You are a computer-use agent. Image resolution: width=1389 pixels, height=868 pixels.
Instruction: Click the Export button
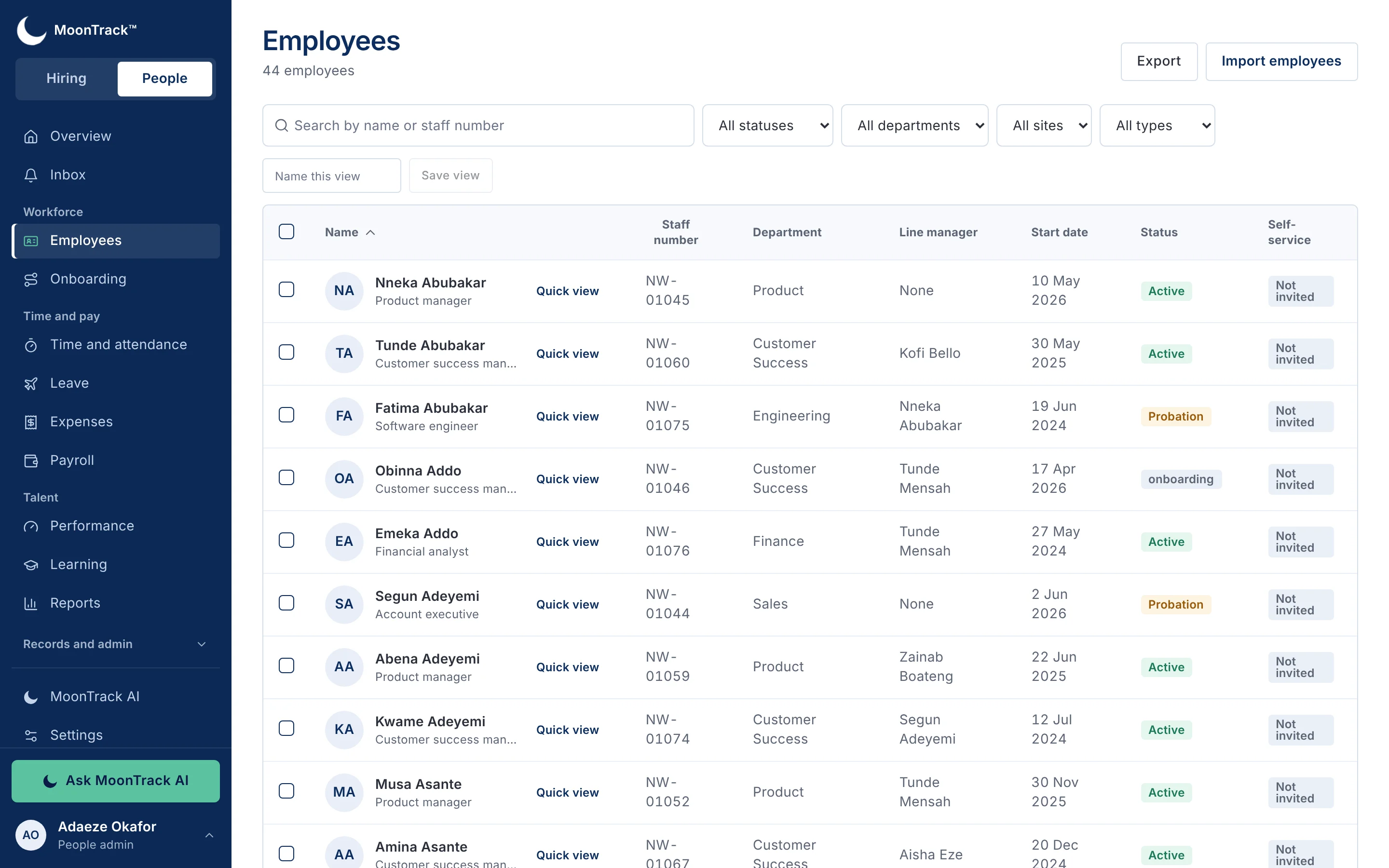[x=1158, y=61]
